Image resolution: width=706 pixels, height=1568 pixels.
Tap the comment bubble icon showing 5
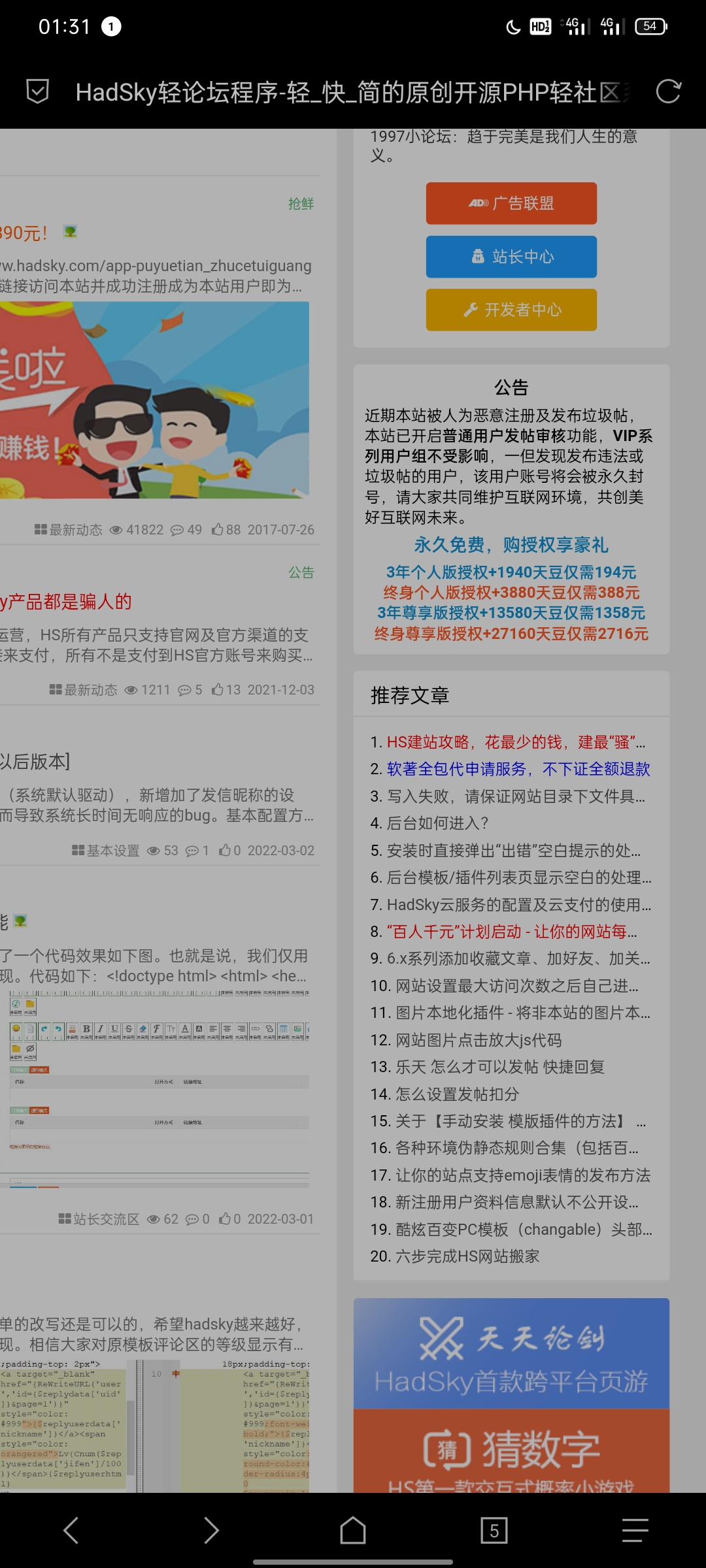[185, 690]
